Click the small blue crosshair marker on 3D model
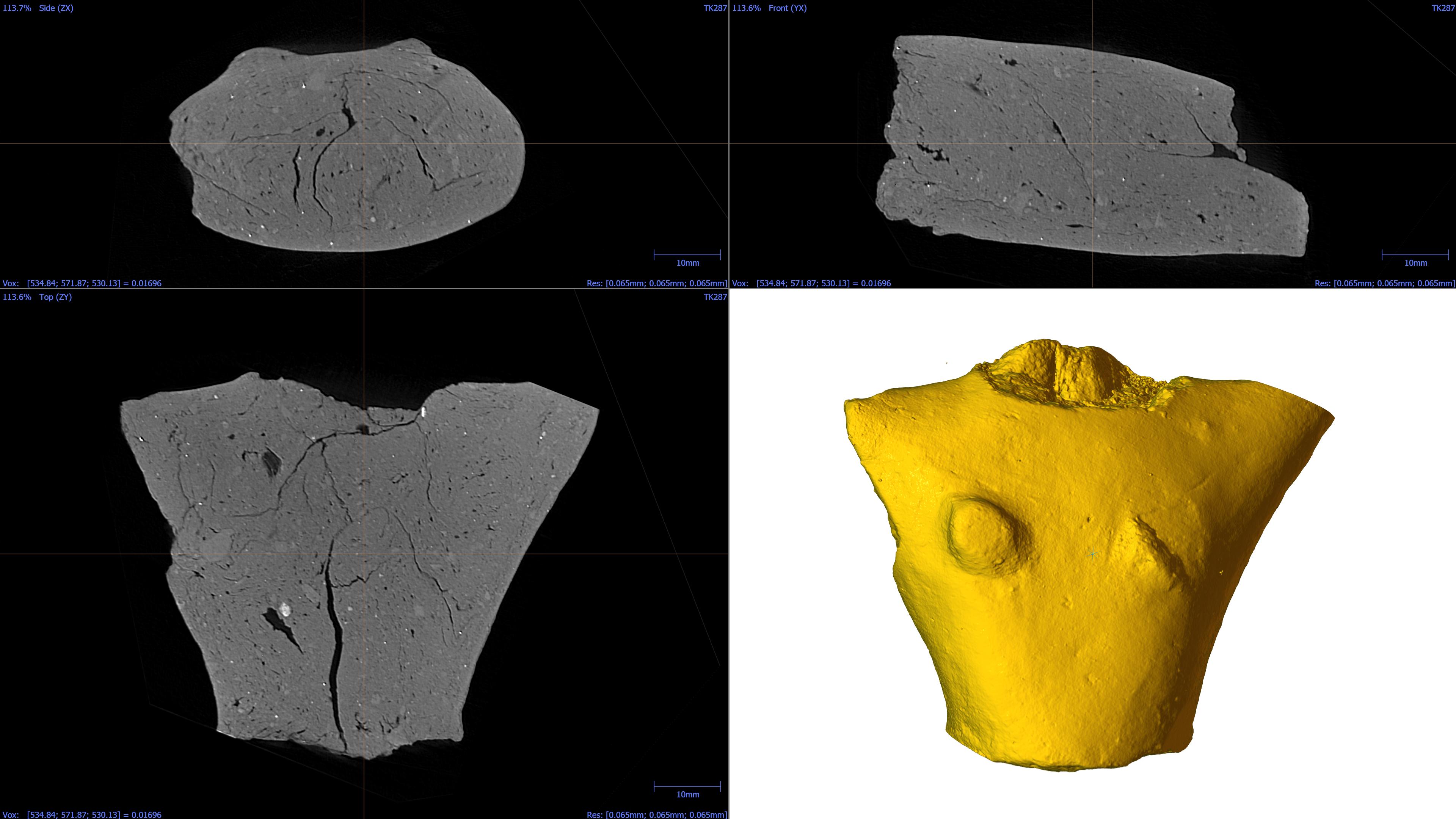The image size is (1456, 819). 1092,553
